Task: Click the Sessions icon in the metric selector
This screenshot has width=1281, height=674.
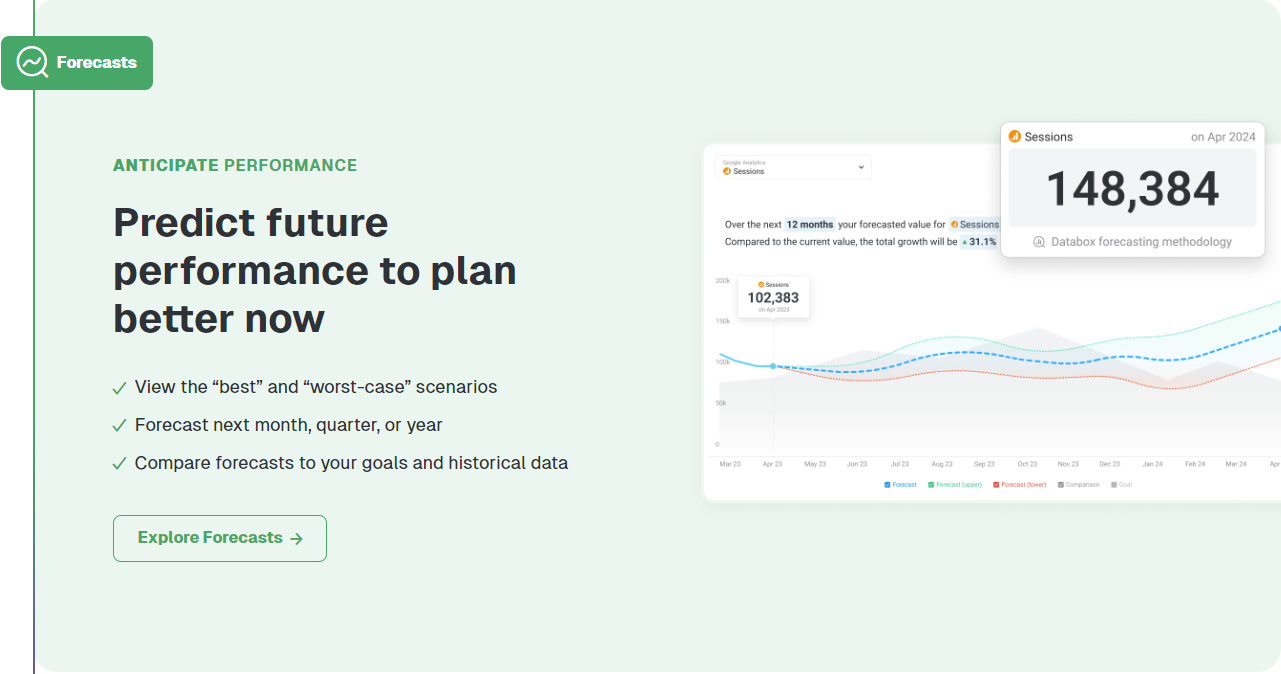Action: pyautogui.click(x=727, y=172)
